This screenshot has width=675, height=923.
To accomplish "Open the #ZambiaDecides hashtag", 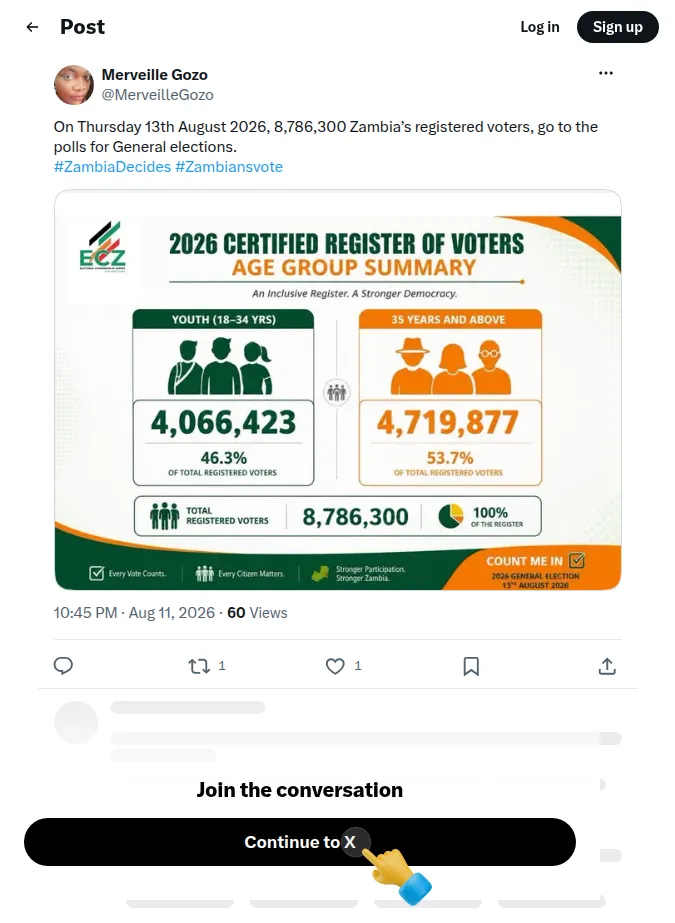I will pyautogui.click(x=112, y=167).
